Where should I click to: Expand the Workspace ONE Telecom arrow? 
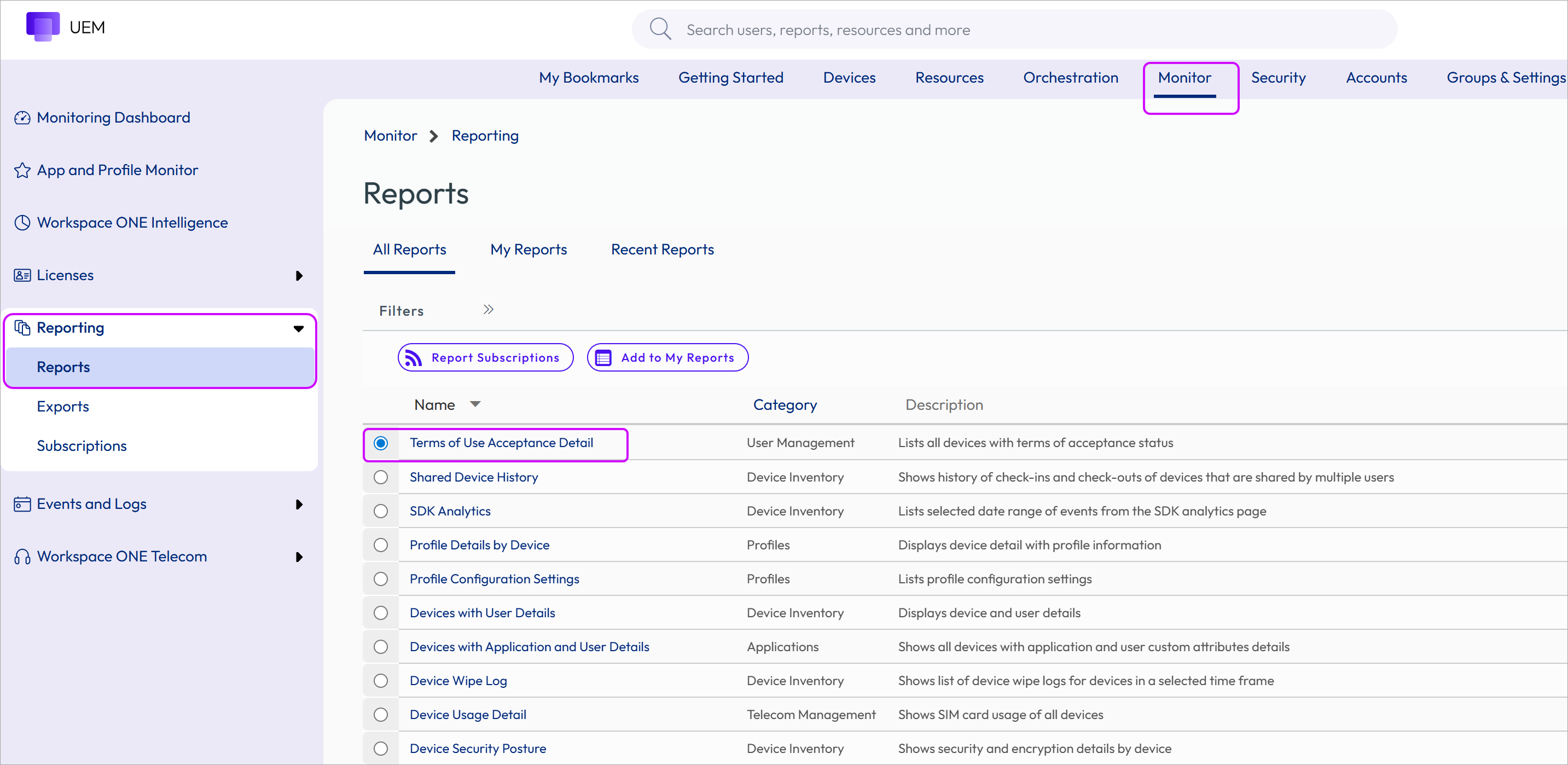[x=299, y=558]
